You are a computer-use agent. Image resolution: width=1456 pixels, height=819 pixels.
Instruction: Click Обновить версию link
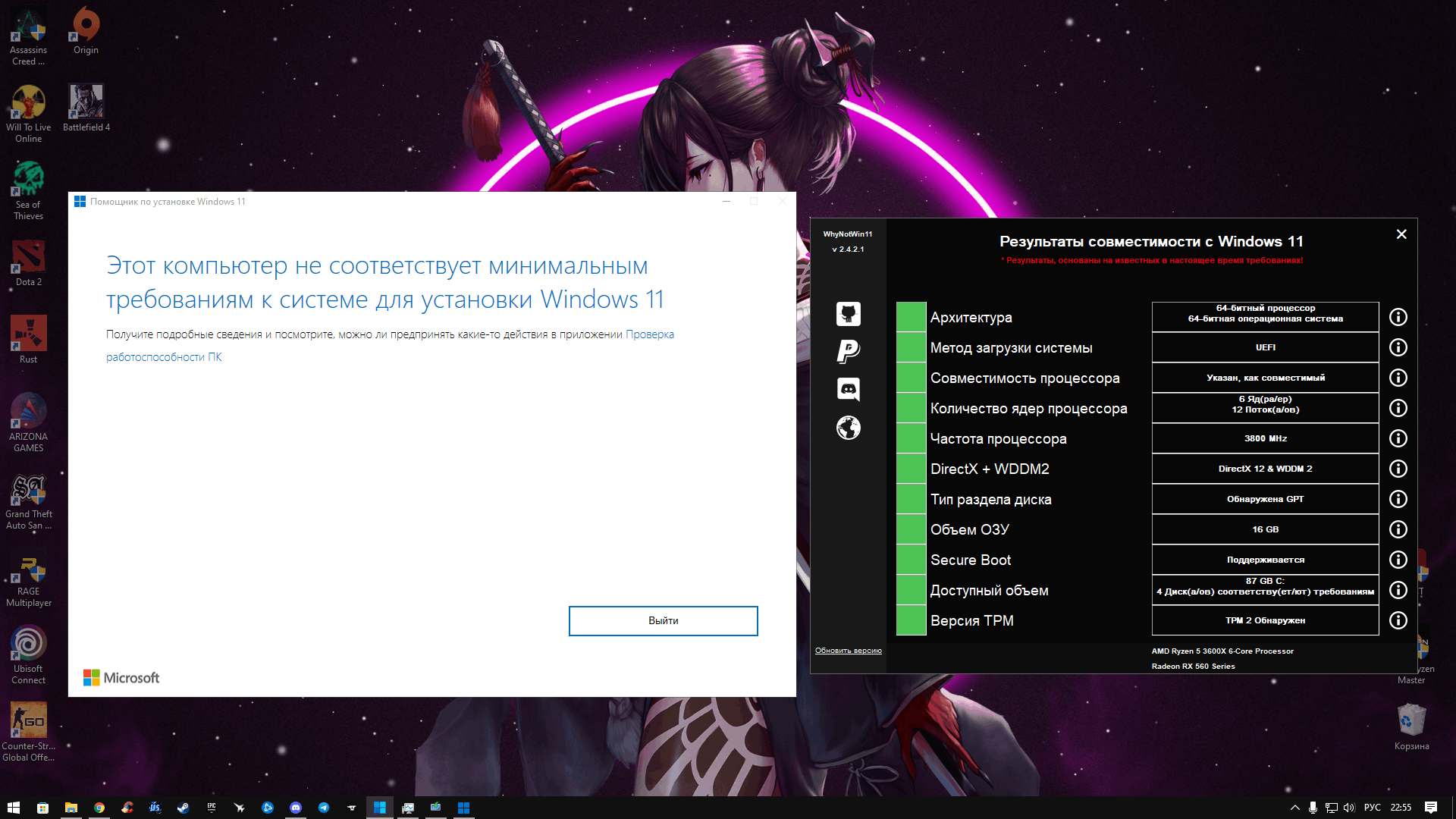pos(848,651)
